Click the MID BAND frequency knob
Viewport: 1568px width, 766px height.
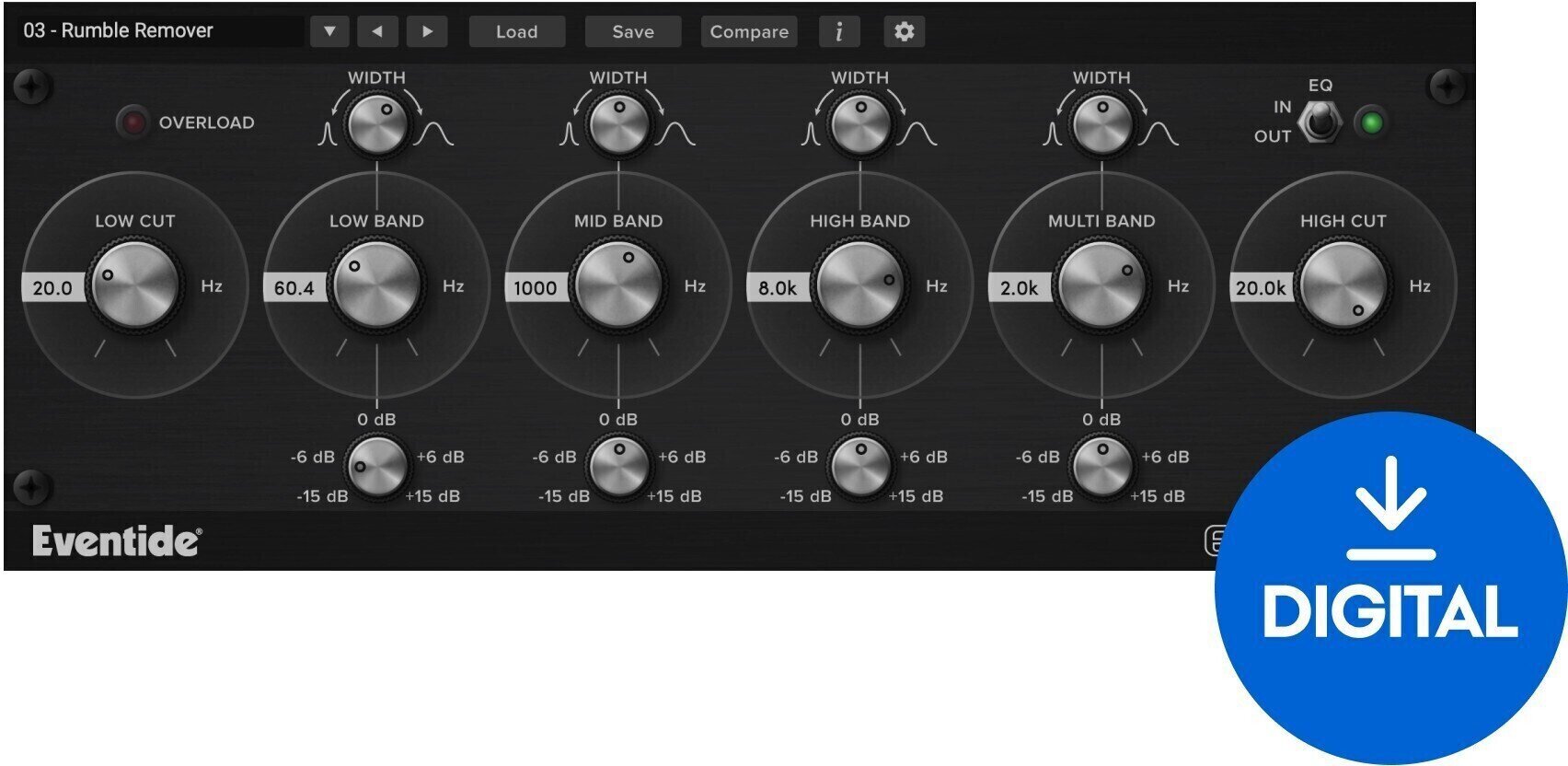coord(618,286)
